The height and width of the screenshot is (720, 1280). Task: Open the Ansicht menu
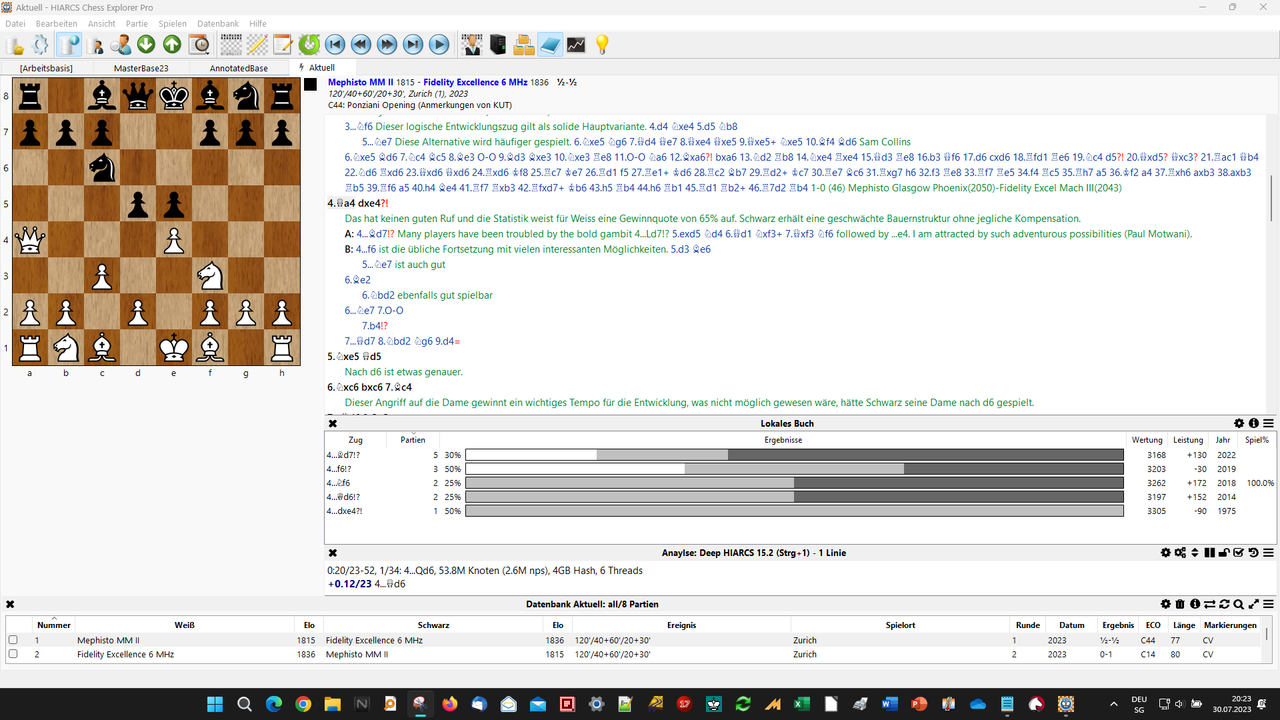pos(102,23)
